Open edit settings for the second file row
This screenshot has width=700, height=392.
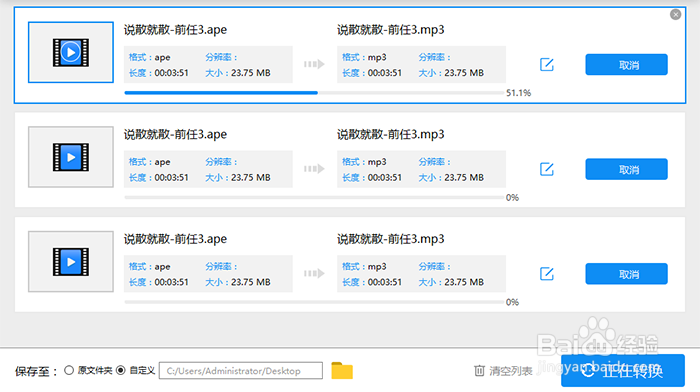pyautogui.click(x=547, y=169)
